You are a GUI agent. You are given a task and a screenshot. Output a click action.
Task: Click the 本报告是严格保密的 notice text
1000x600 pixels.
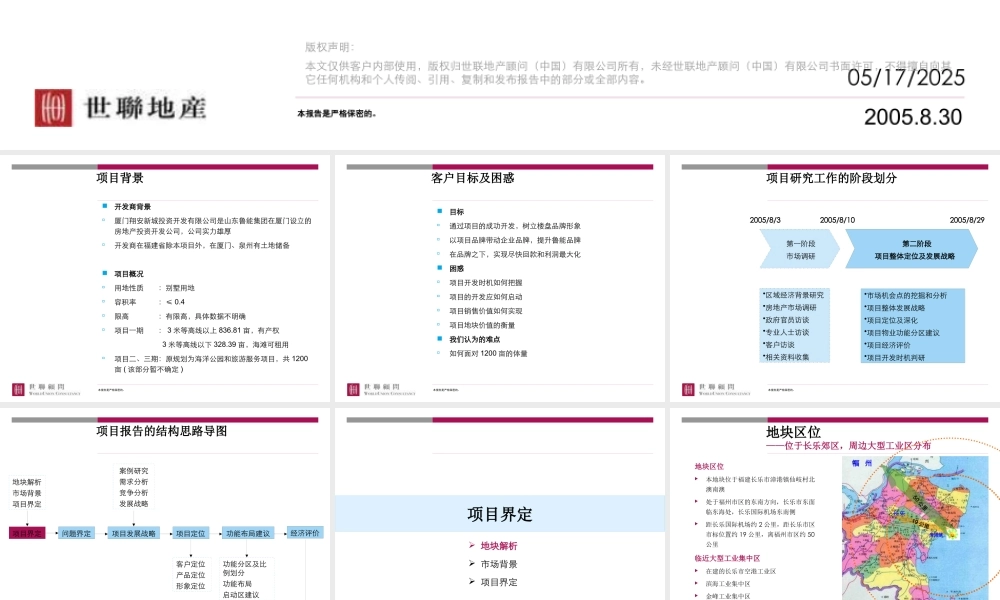point(337,114)
